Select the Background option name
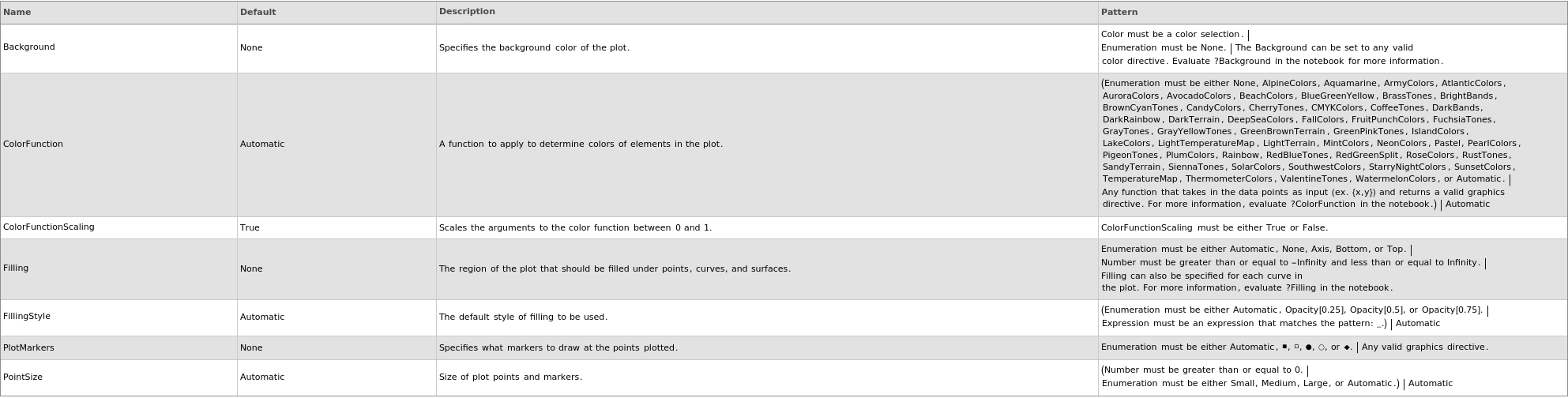The width and height of the screenshot is (1568, 398). point(29,47)
